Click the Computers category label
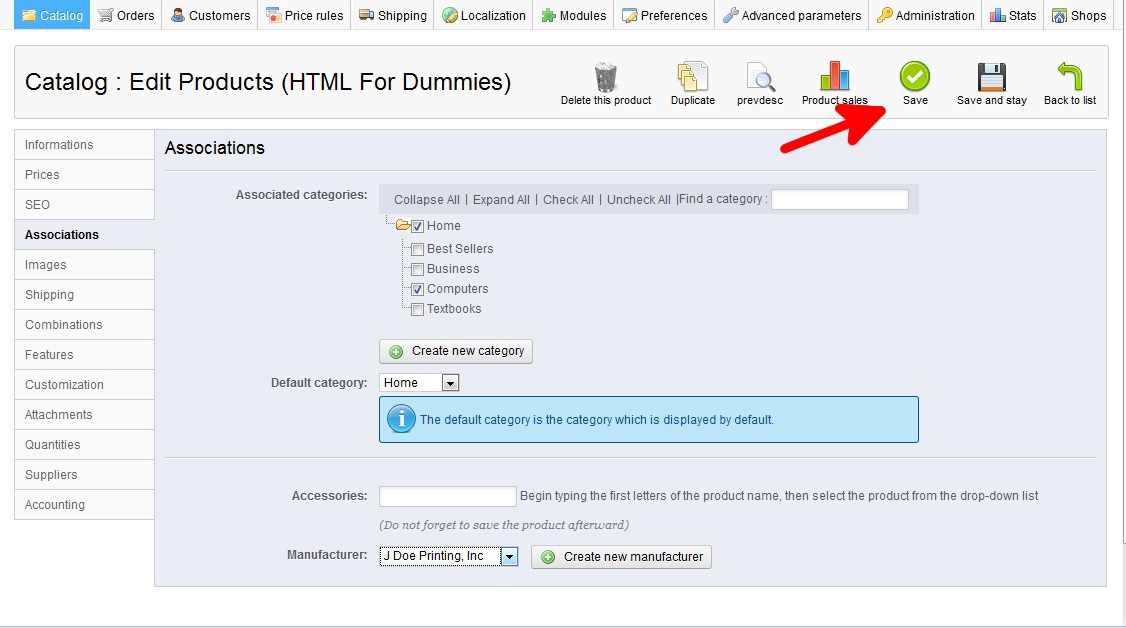Viewport: 1126px width, 628px height. coord(457,289)
